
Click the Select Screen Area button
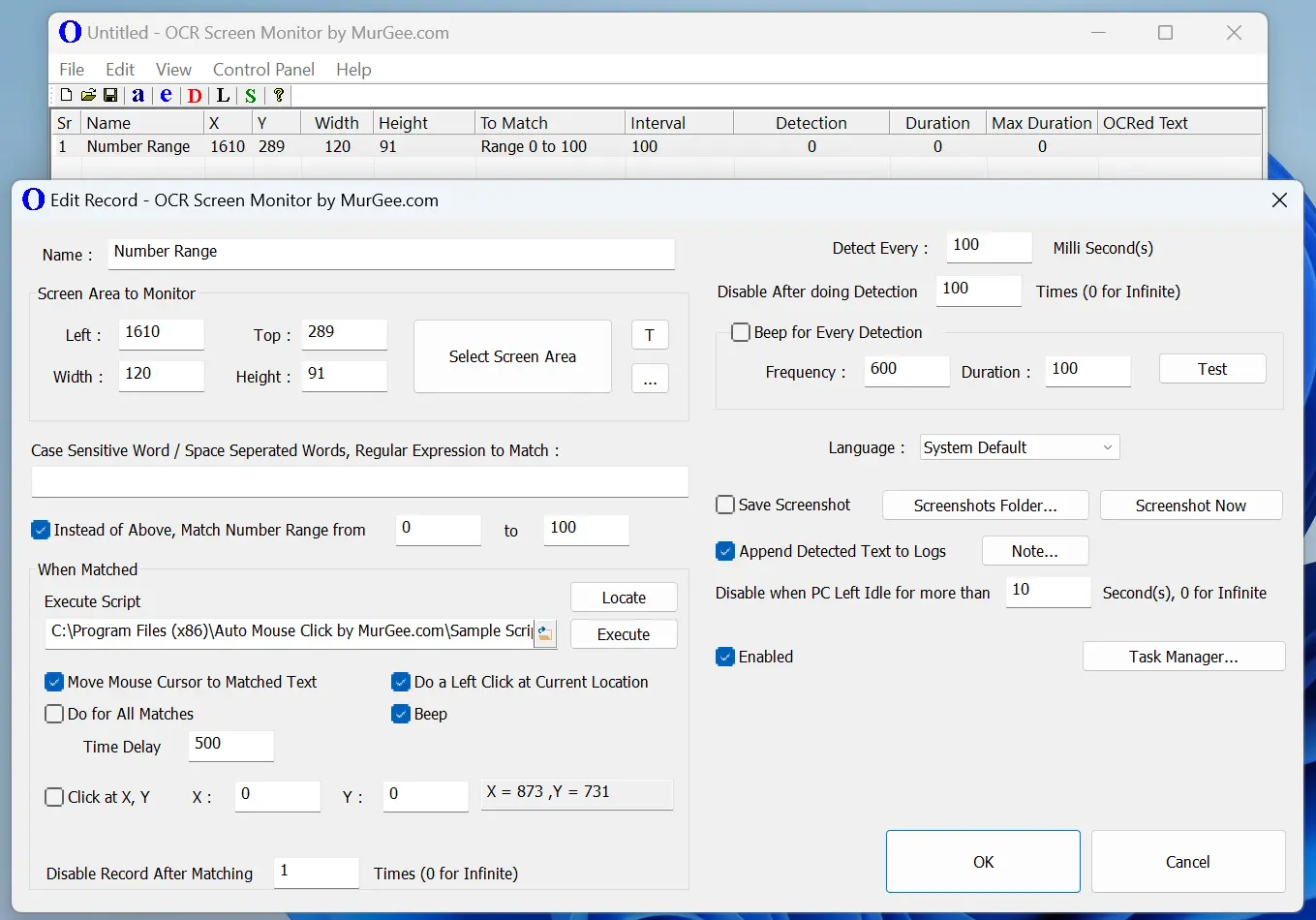pos(512,356)
